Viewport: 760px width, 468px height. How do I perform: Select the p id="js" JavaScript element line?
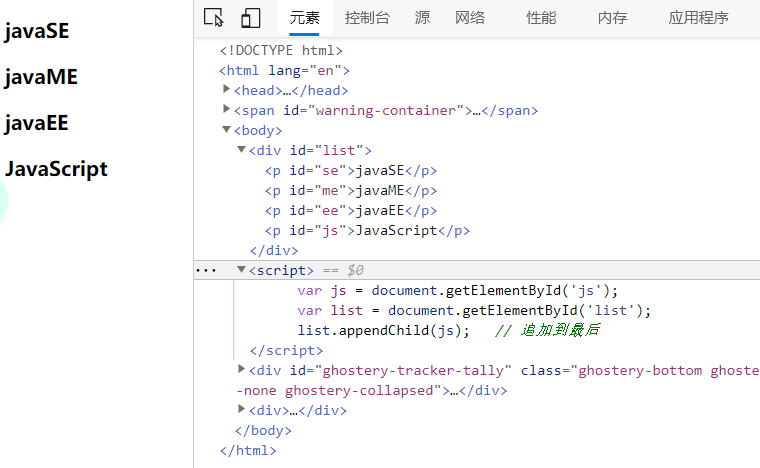point(366,230)
